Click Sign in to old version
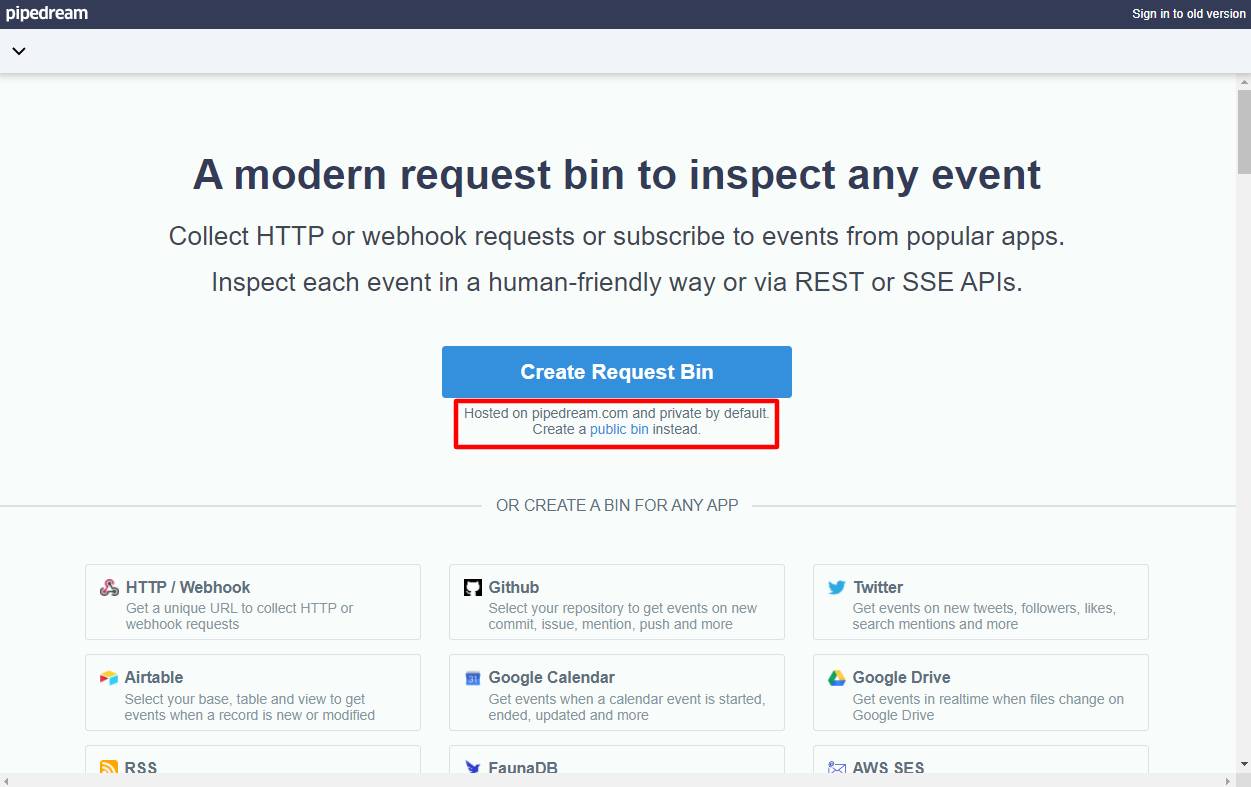This screenshot has width=1251, height=787. pyautogui.click(x=1189, y=14)
